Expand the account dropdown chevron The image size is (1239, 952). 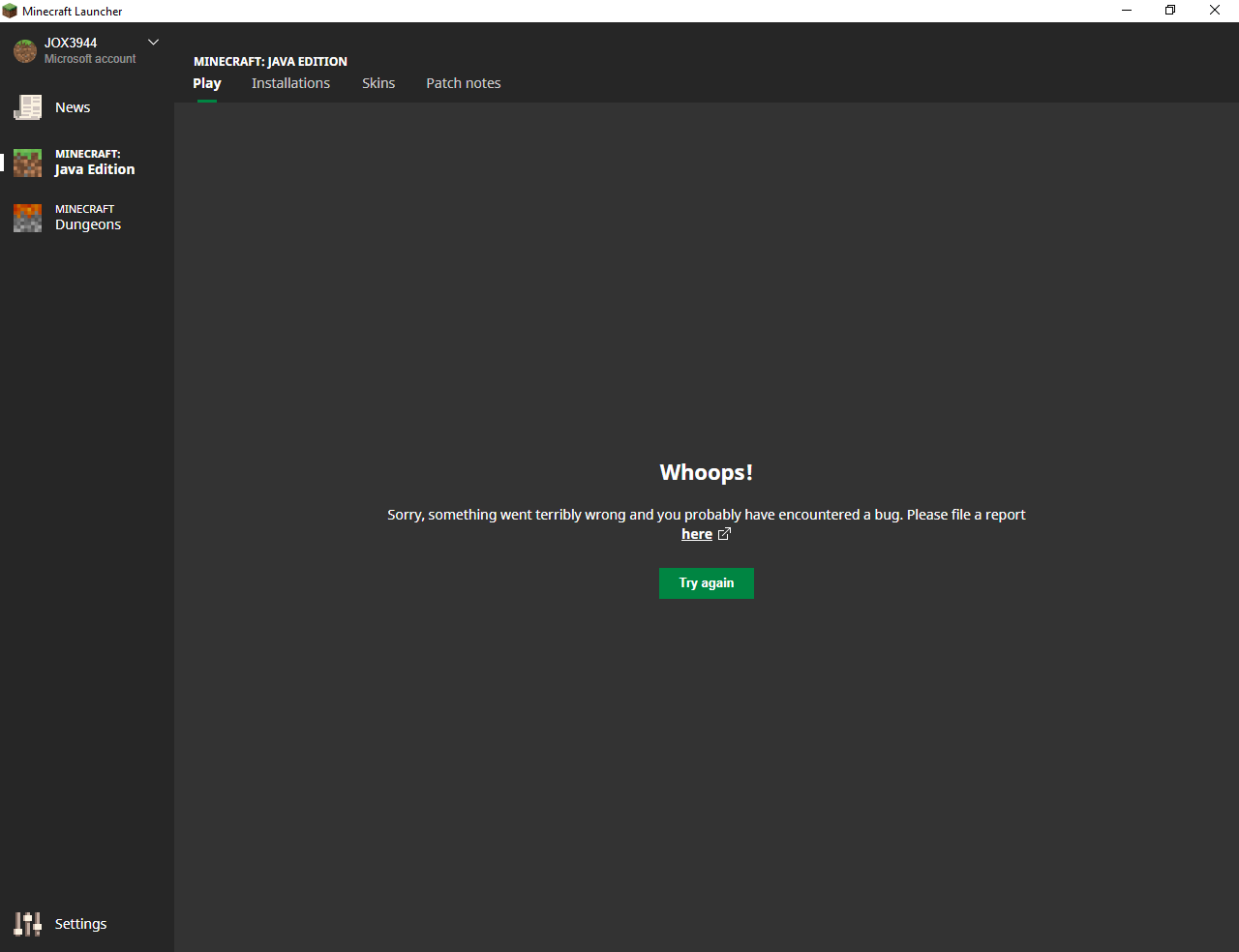(x=153, y=43)
